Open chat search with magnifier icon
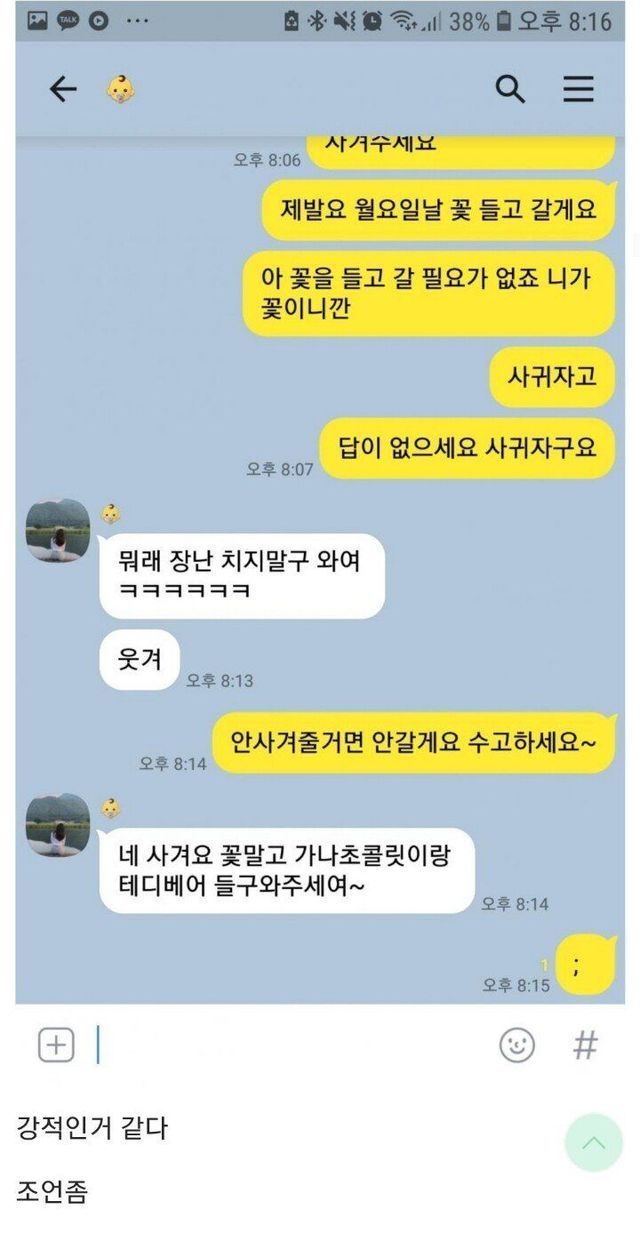The height and width of the screenshot is (1251, 640). (x=510, y=89)
